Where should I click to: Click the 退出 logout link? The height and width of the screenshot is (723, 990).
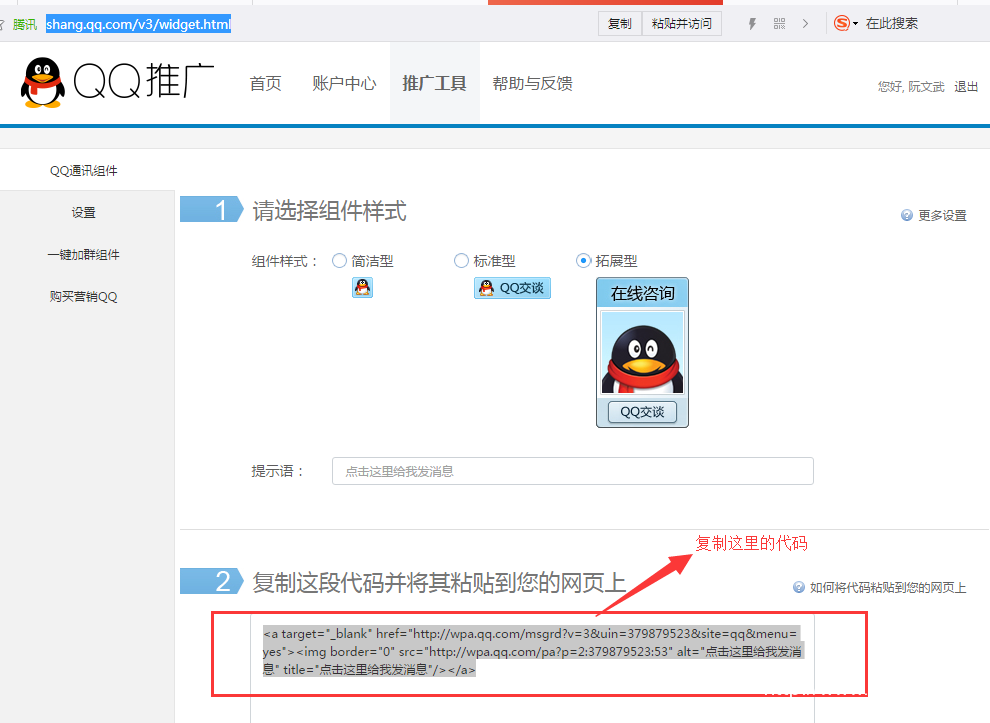966,87
